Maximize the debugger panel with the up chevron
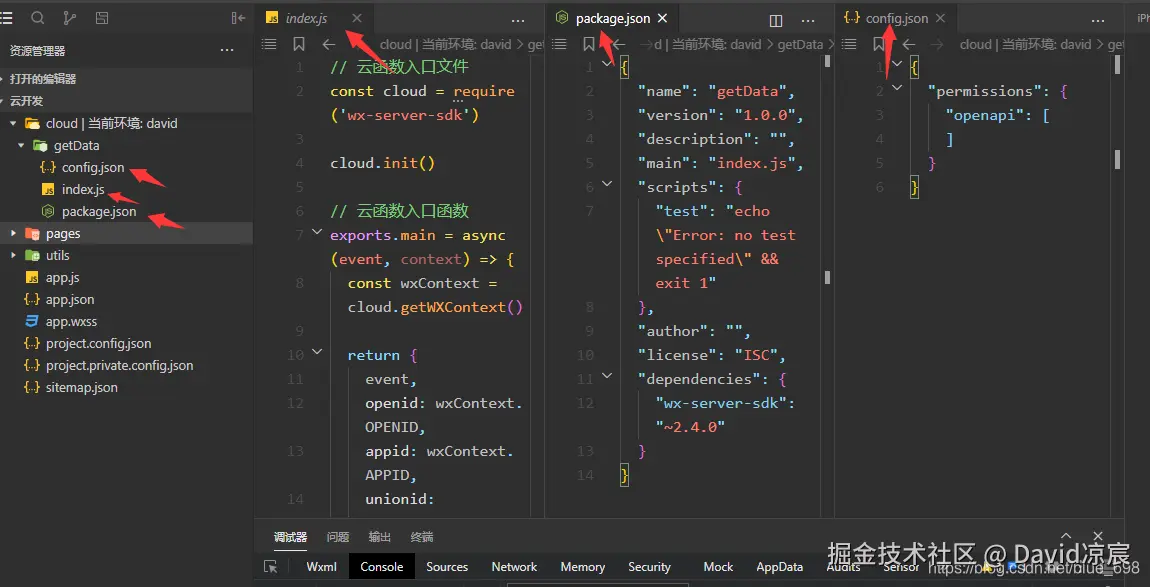The width and height of the screenshot is (1150, 587). [1066, 537]
